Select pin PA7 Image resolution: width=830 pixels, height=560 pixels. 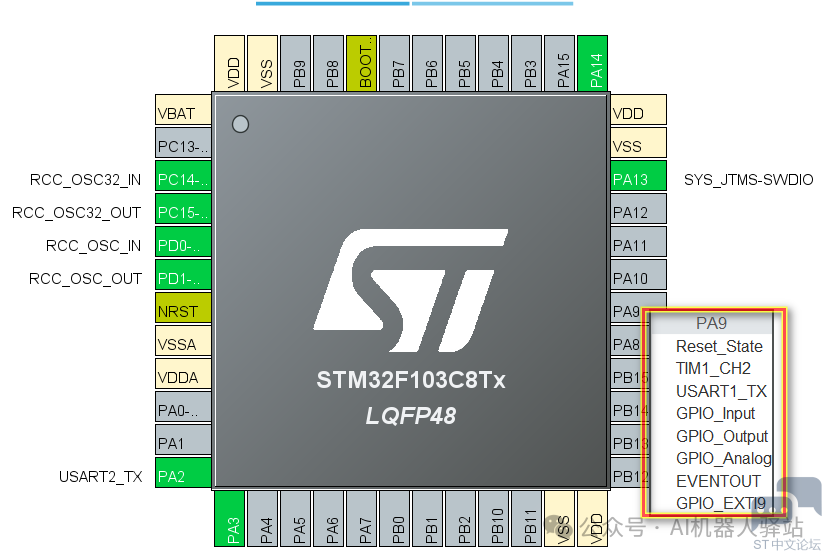click(362, 519)
